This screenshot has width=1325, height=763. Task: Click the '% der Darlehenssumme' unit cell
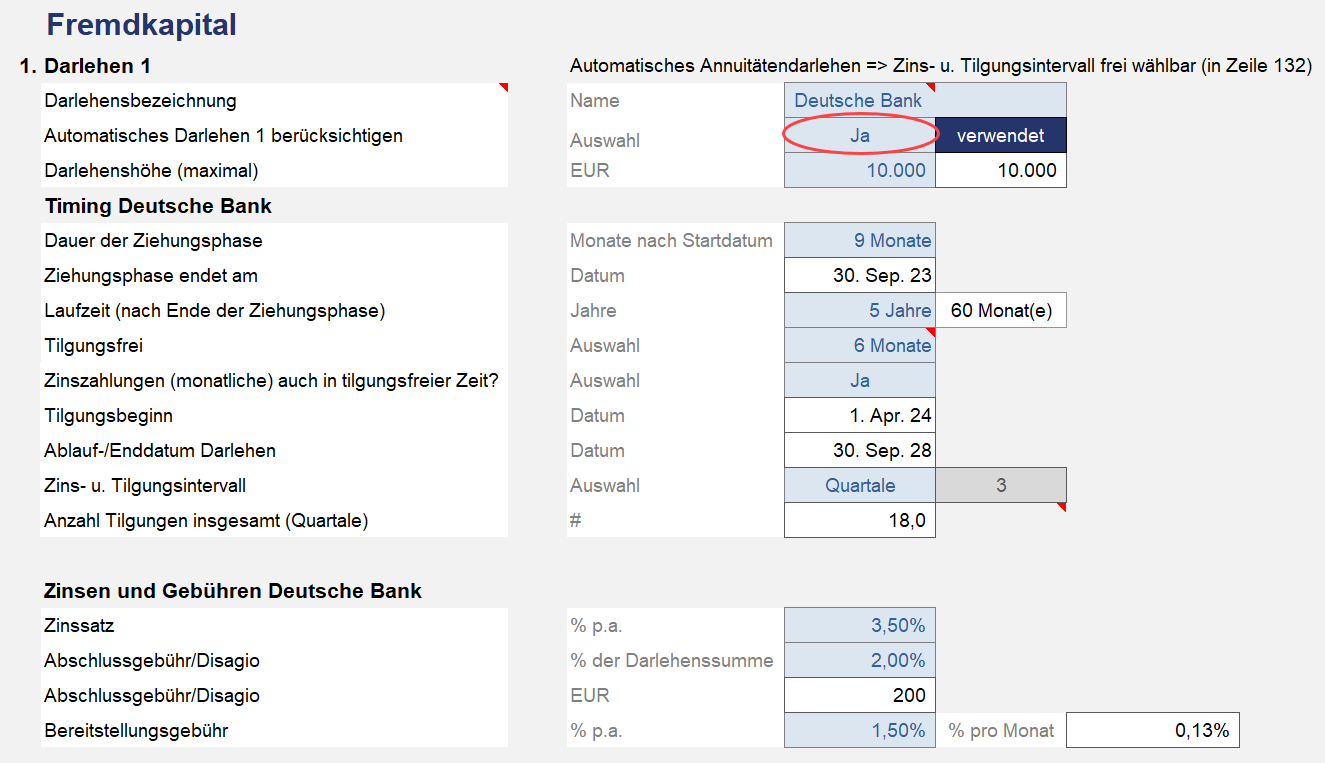tap(675, 660)
